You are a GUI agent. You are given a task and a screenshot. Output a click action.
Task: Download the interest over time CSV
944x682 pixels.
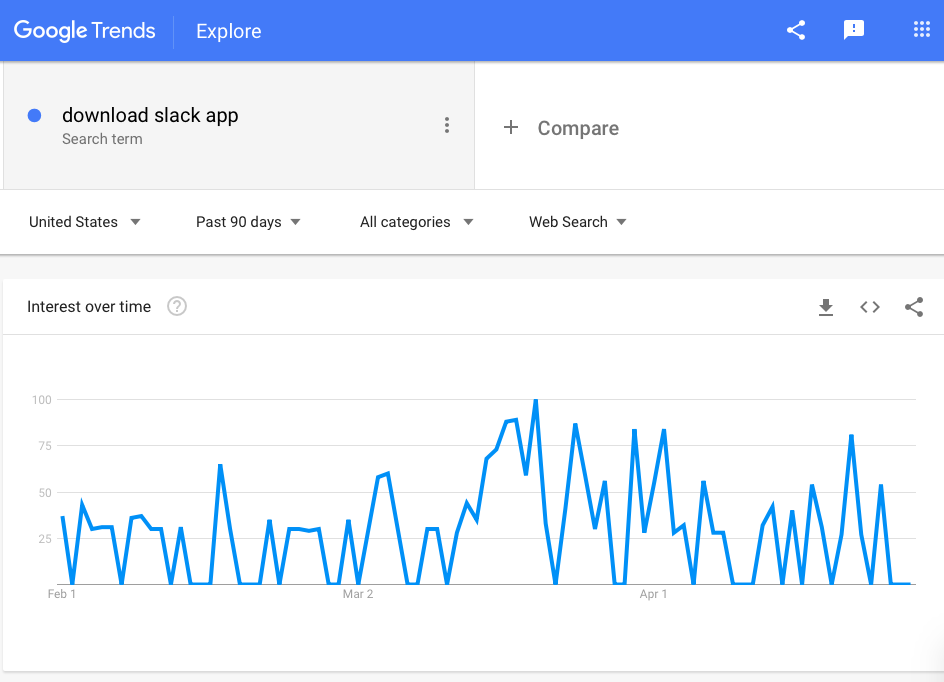tap(826, 307)
